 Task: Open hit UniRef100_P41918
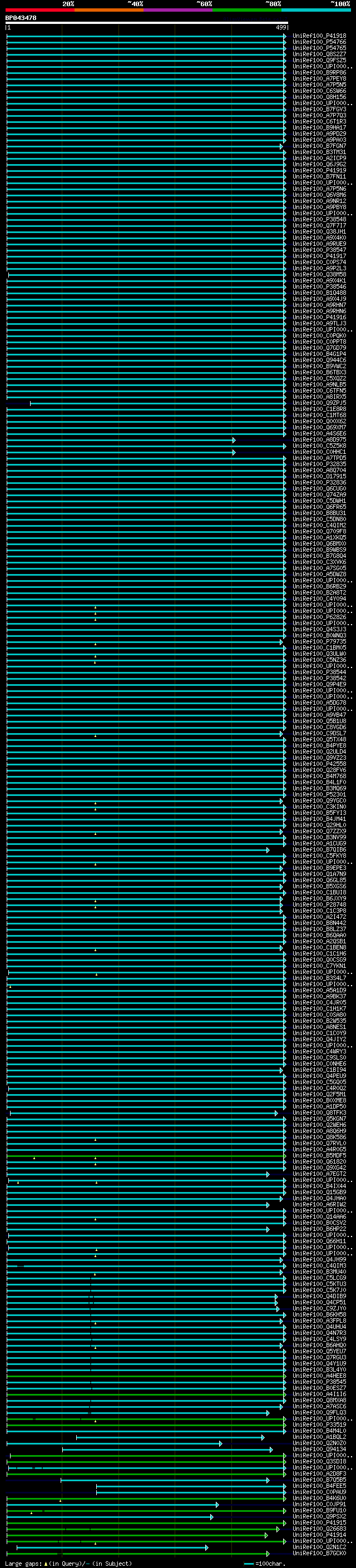click(319, 36)
